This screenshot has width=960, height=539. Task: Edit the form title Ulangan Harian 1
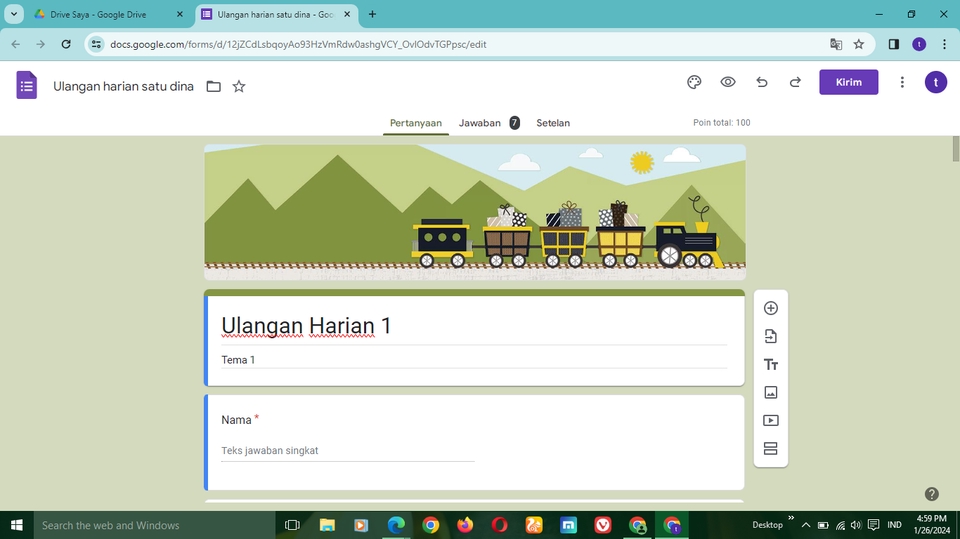point(474,326)
